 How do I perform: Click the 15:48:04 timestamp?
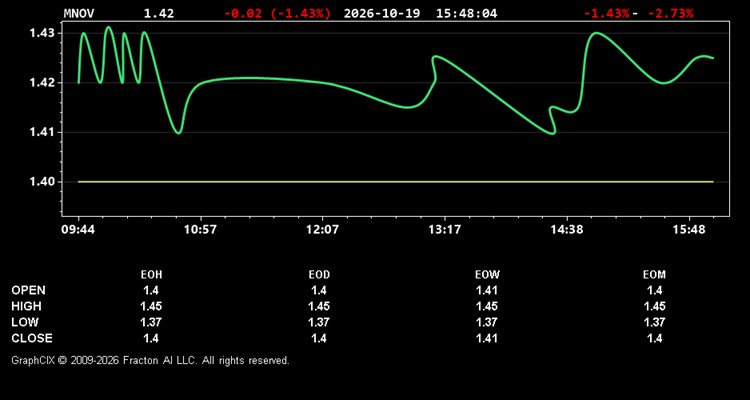coord(466,13)
